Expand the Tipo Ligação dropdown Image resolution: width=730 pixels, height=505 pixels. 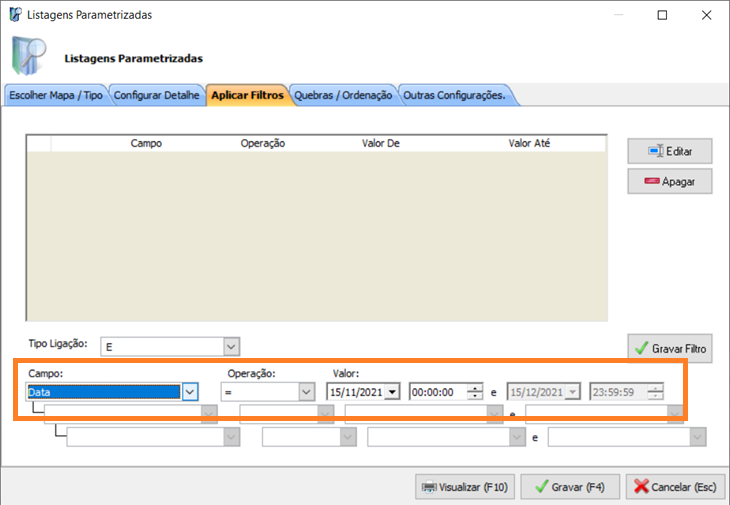[x=231, y=346]
